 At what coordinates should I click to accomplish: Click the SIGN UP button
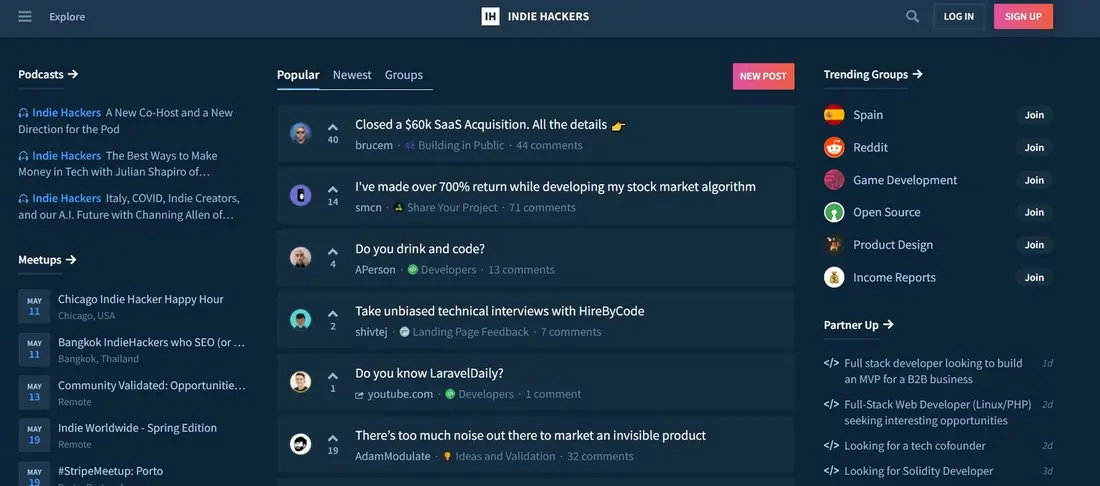[x=1024, y=16]
